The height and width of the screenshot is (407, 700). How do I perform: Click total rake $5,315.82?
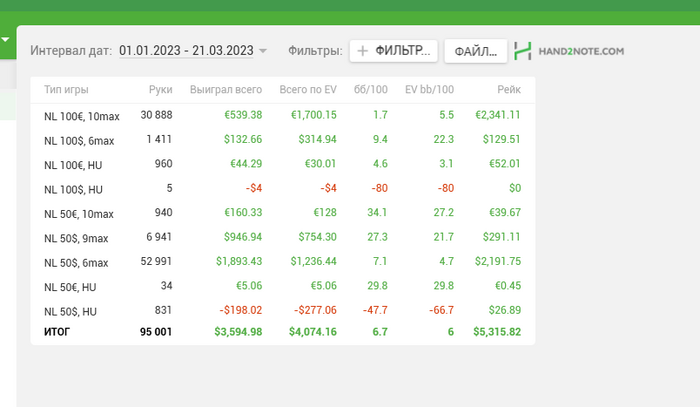(497, 332)
